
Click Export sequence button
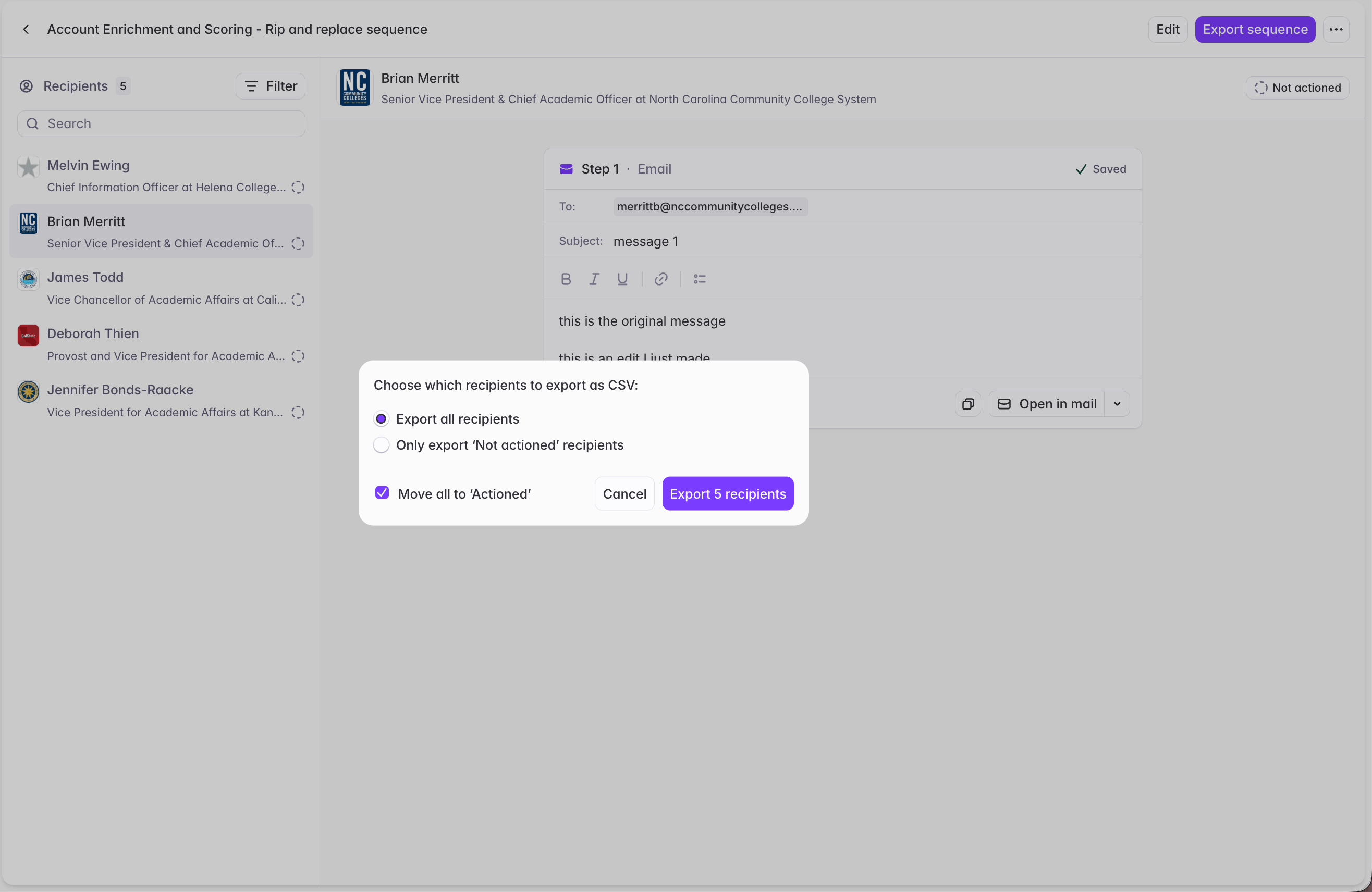coord(1255,29)
